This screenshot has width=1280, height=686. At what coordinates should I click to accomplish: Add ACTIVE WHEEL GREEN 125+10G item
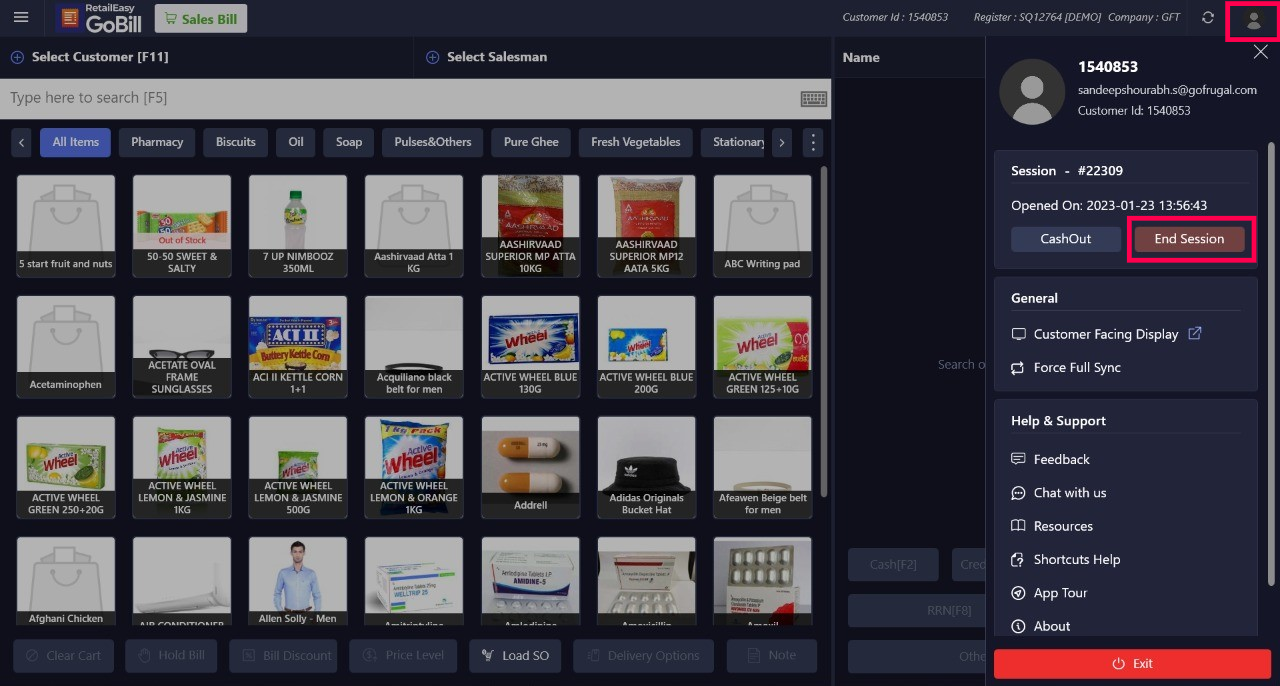(x=762, y=346)
